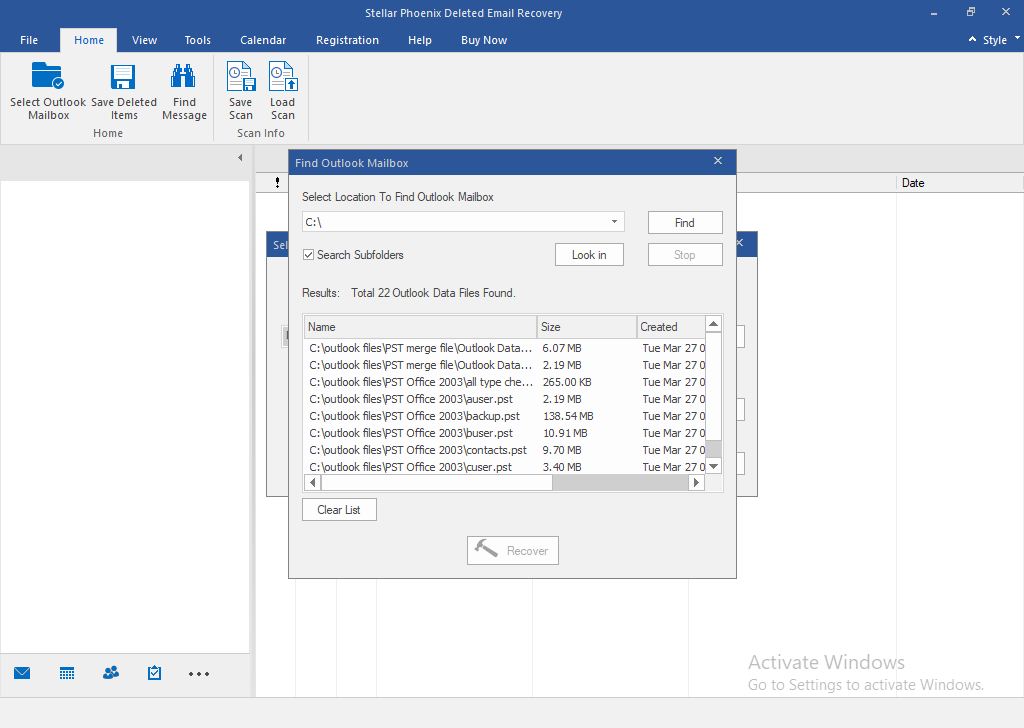The image size is (1024, 728).
Task: Click the Date column header in the message list
Action: click(959, 183)
